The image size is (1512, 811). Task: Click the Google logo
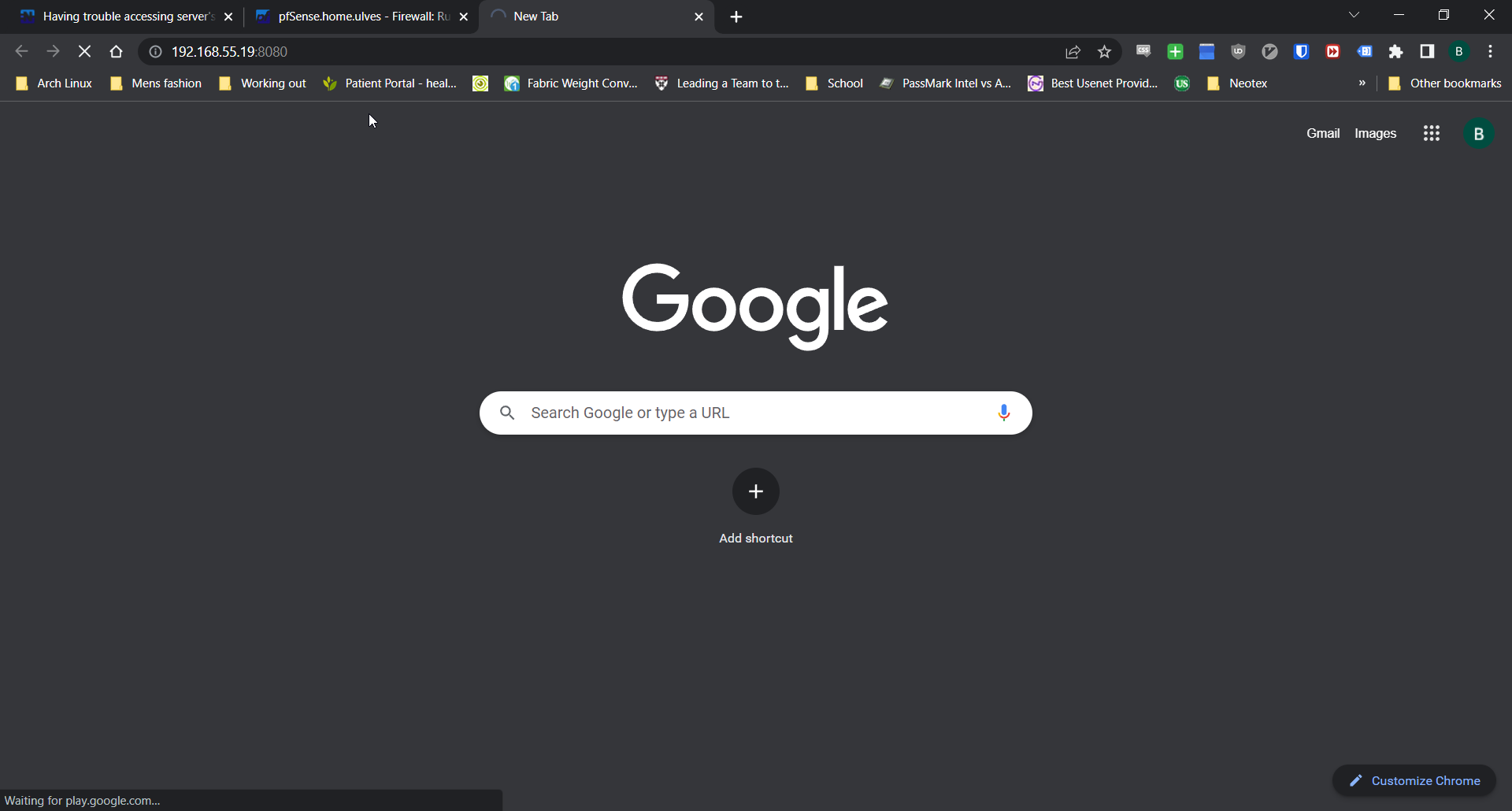[755, 306]
